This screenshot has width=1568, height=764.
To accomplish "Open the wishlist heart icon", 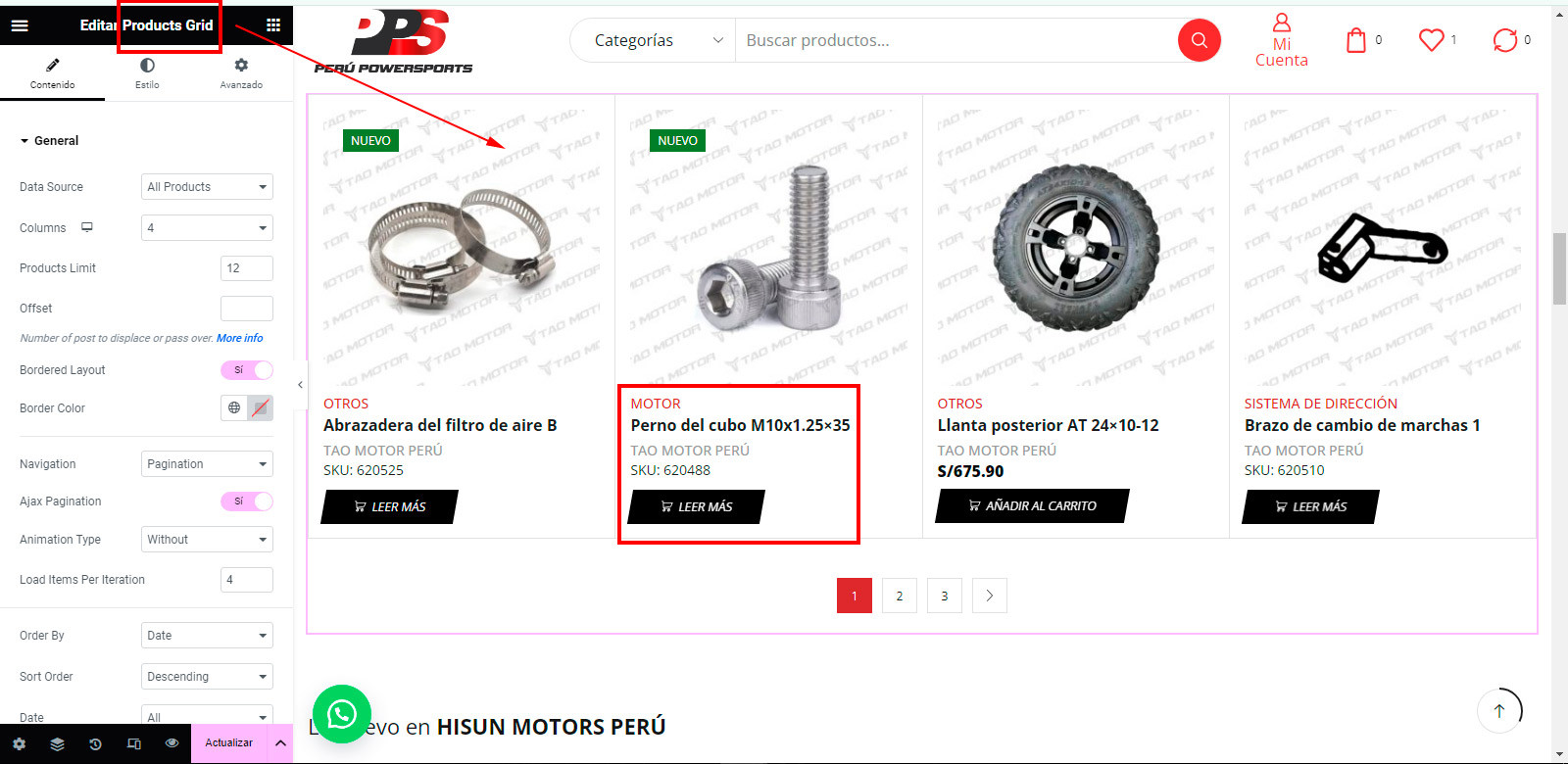I will [1432, 40].
